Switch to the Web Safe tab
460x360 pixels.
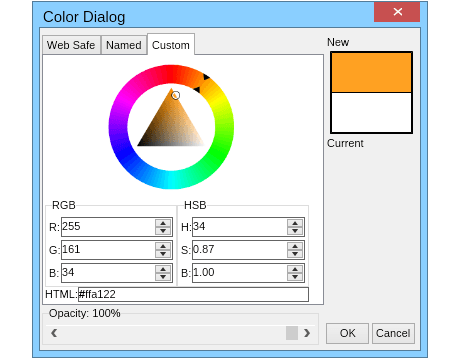coord(71,45)
